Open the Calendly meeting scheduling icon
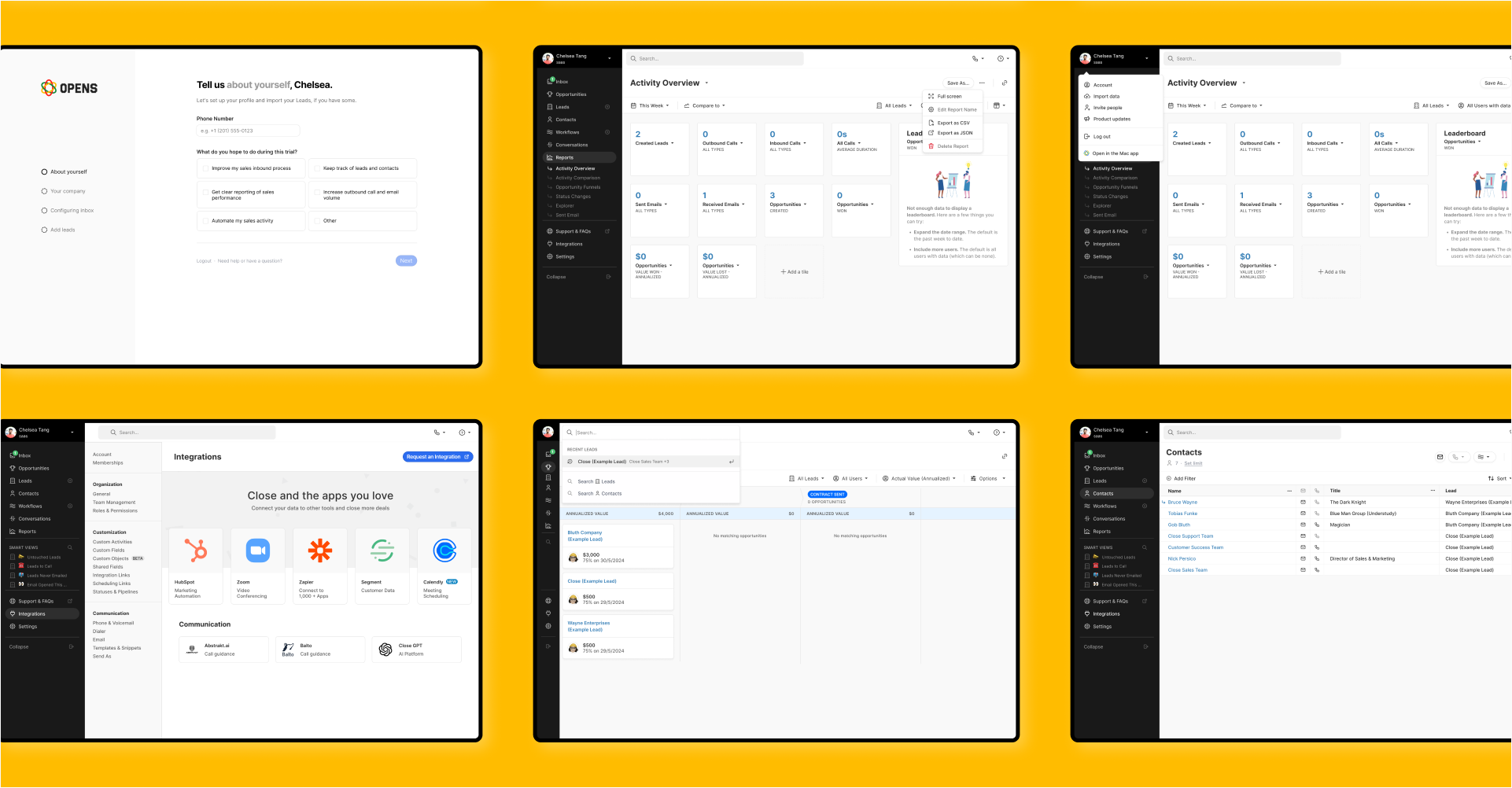Screen dimensions: 1512x788 click(444, 550)
